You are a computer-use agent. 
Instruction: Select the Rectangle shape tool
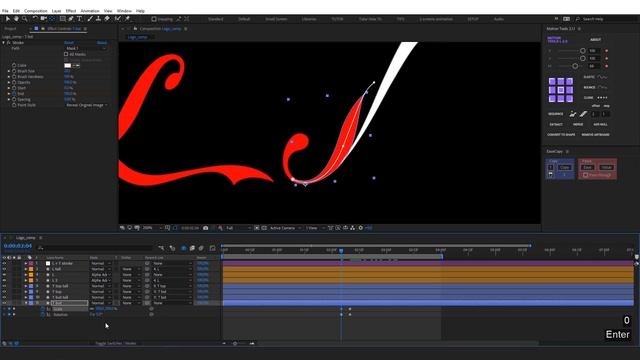(62, 19)
